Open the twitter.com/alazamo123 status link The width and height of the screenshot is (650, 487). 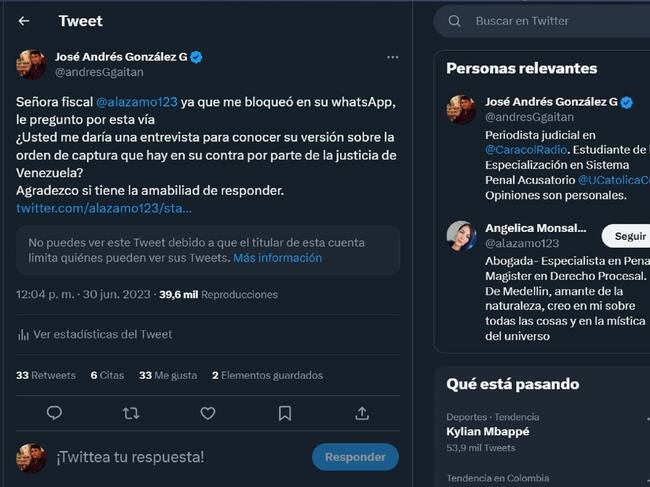tap(104, 208)
